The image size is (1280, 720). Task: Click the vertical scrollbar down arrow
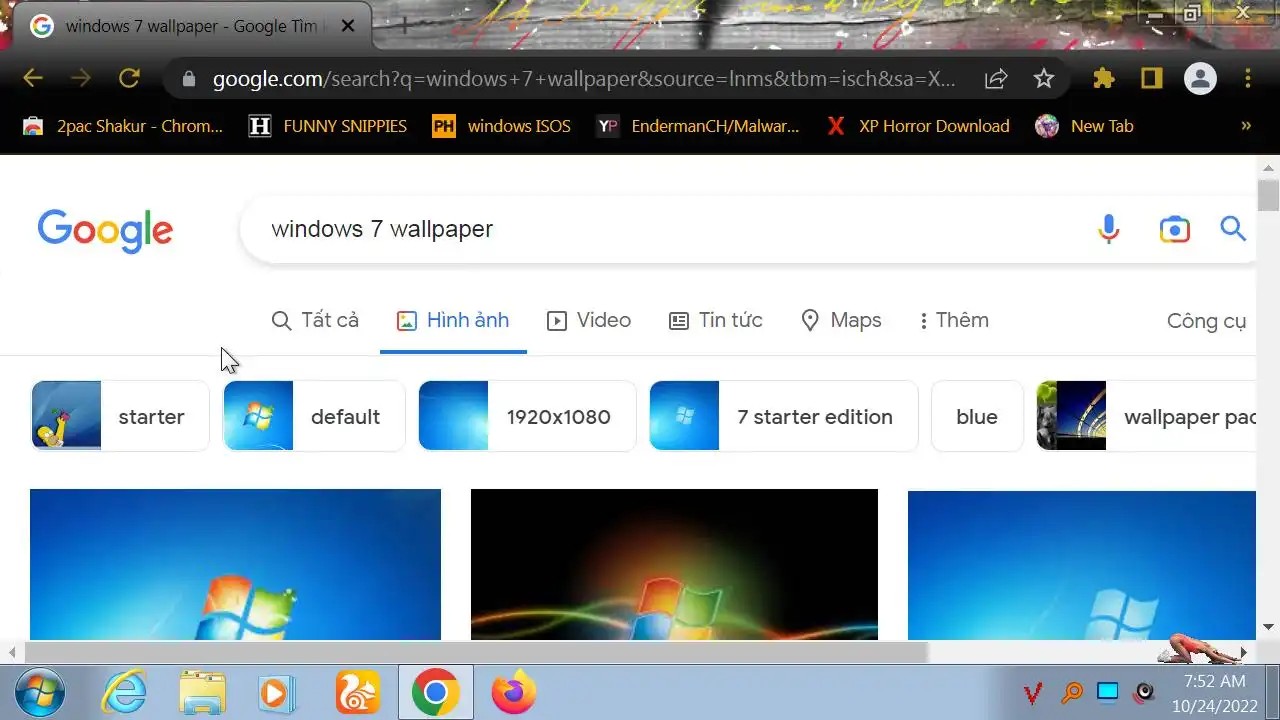point(1268,627)
